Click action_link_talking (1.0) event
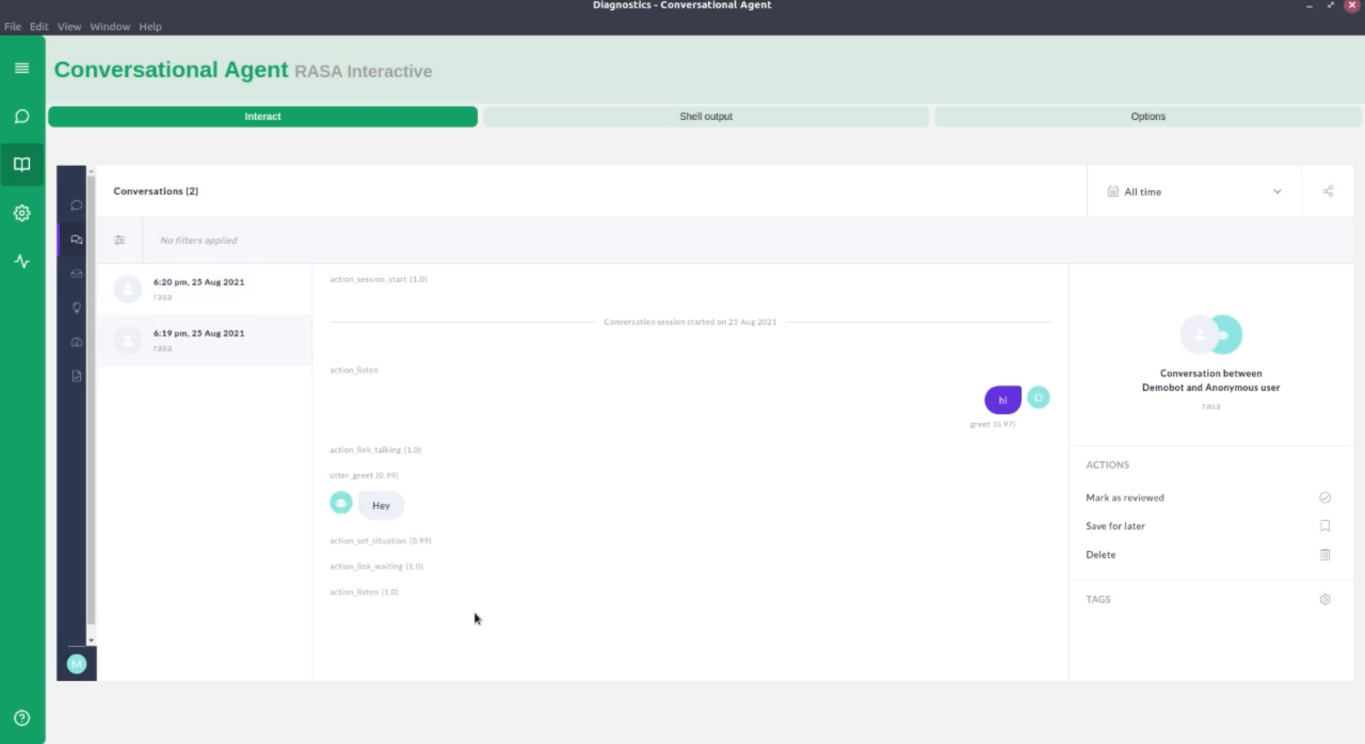This screenshot has height=744, width=1365. [x=375, y=450]
